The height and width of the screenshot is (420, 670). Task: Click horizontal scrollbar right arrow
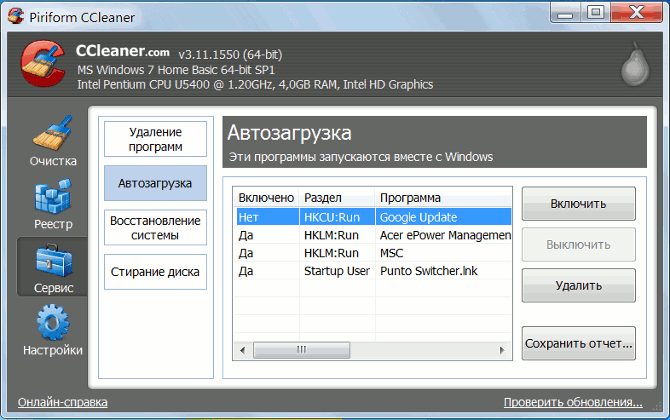[502, 350]
